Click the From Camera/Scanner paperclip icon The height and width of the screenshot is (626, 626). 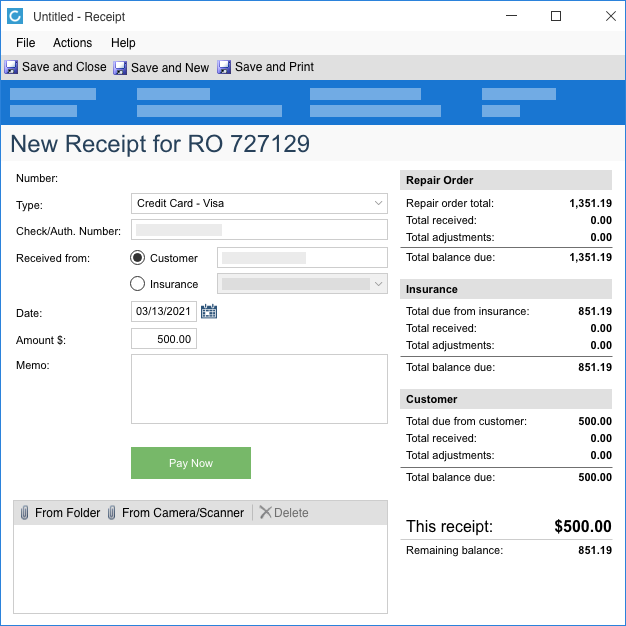click(112, 513)
